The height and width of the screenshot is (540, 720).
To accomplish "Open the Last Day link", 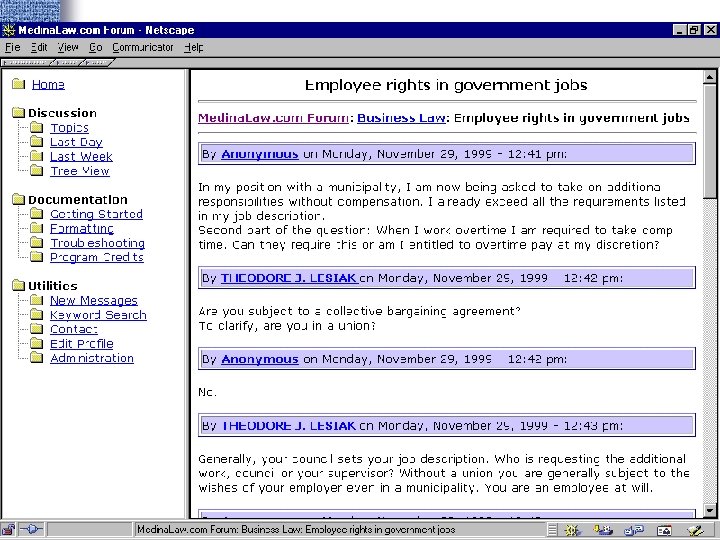I will click(x=76, y=142).
